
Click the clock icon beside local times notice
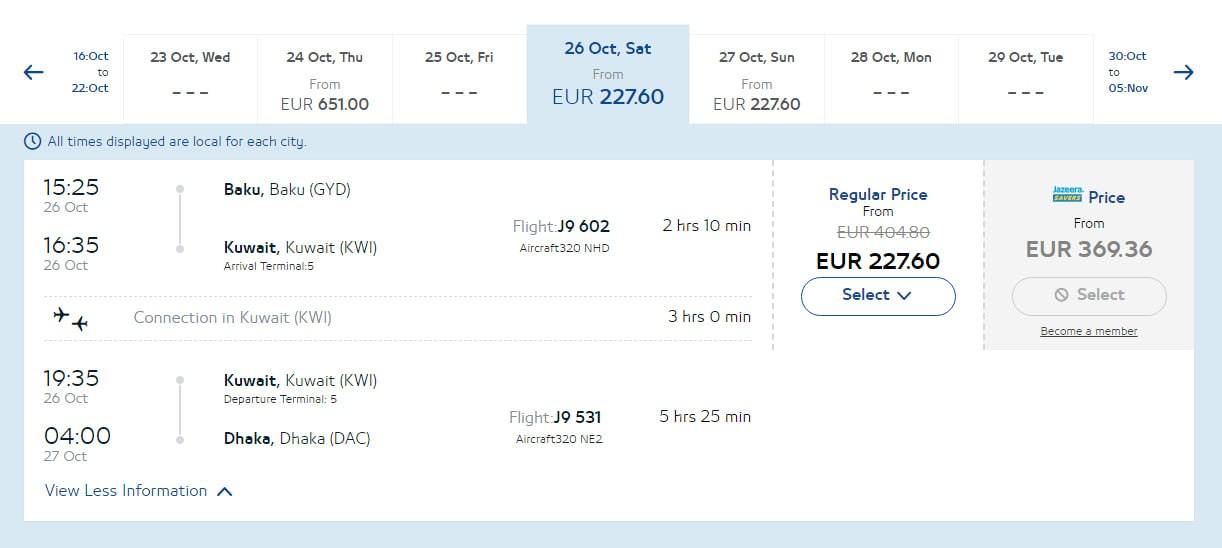tap(33, 141)
